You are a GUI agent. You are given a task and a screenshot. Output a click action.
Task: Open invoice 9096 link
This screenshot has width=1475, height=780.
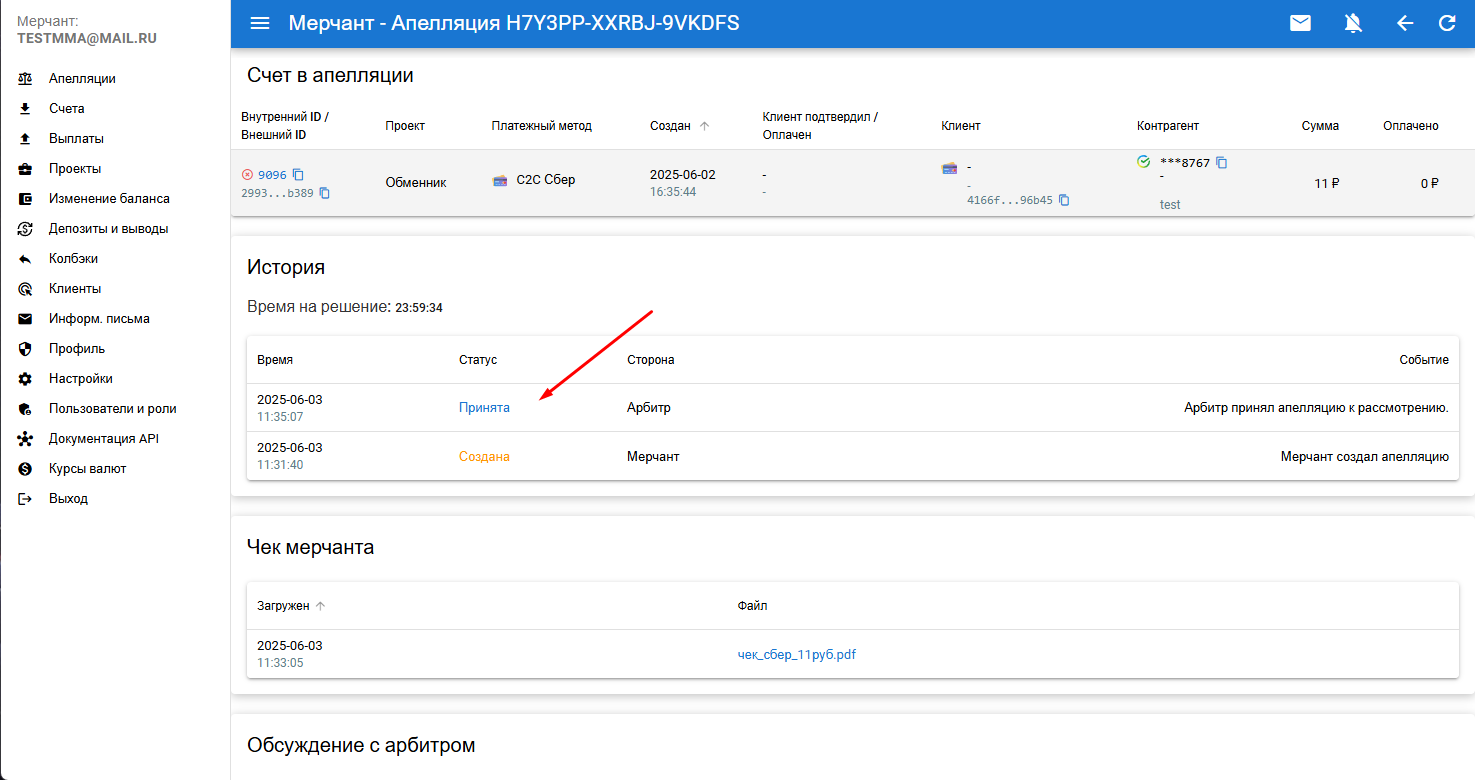pyautogui.click(x=272, y=174)
